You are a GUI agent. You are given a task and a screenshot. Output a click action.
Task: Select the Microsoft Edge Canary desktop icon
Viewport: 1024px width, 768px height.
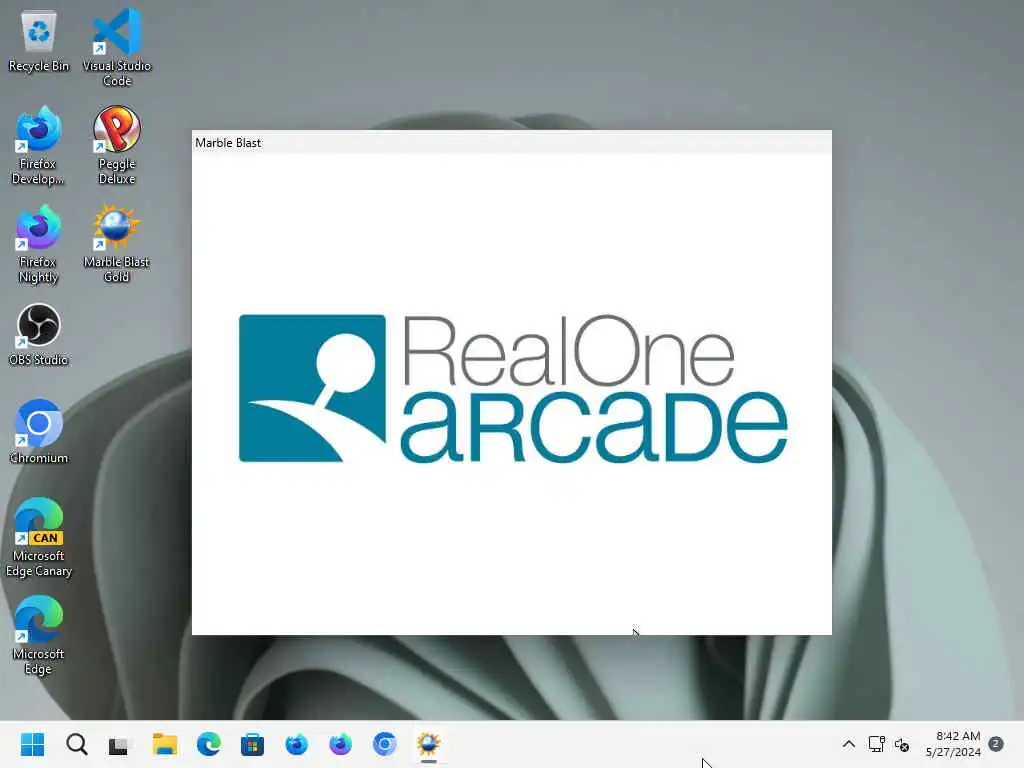(x=39, y=537)
